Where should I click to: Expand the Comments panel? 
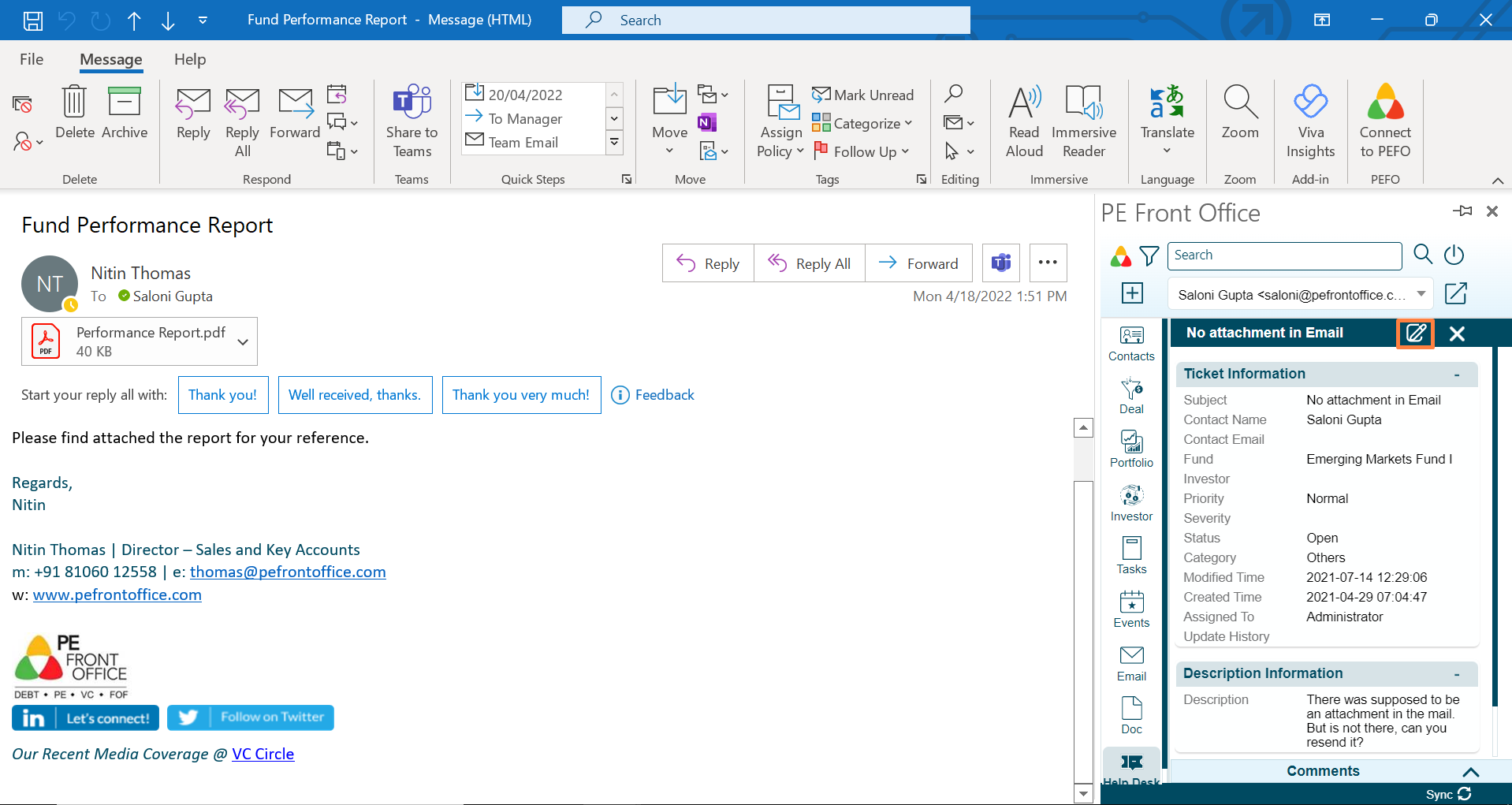coord(1470,772)
